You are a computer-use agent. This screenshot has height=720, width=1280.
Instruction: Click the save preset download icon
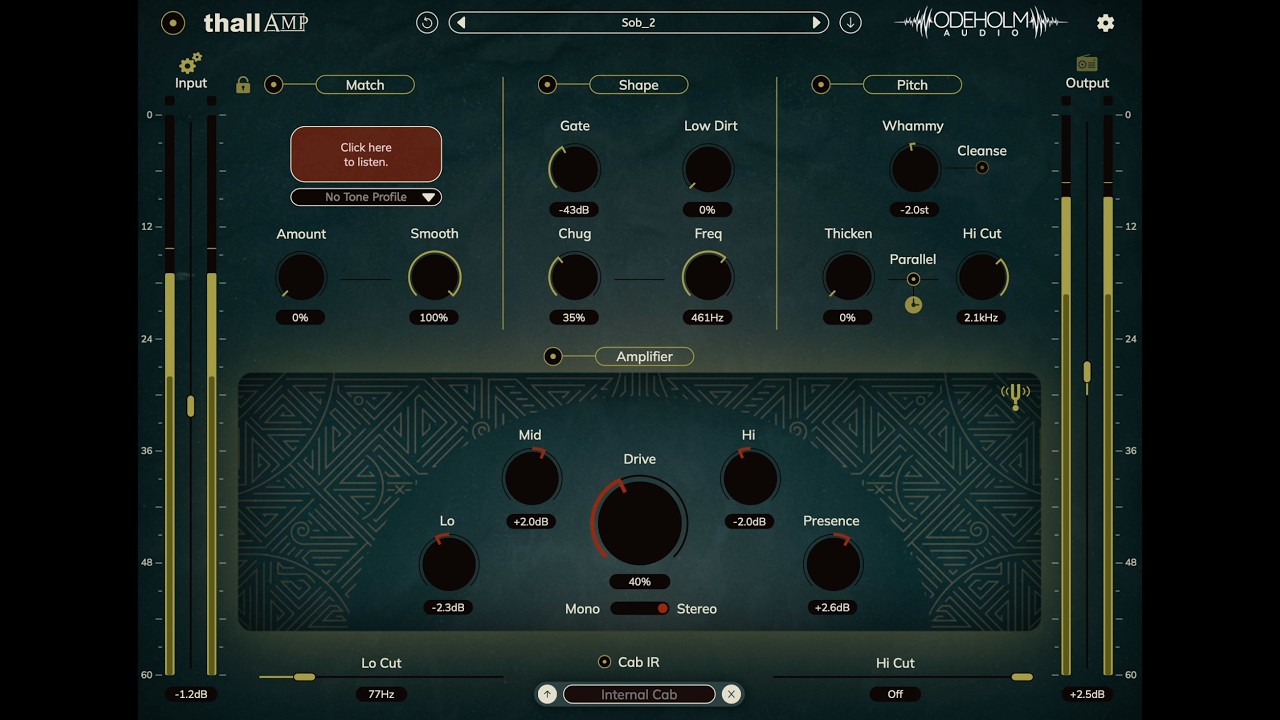(x=850, y=22)
